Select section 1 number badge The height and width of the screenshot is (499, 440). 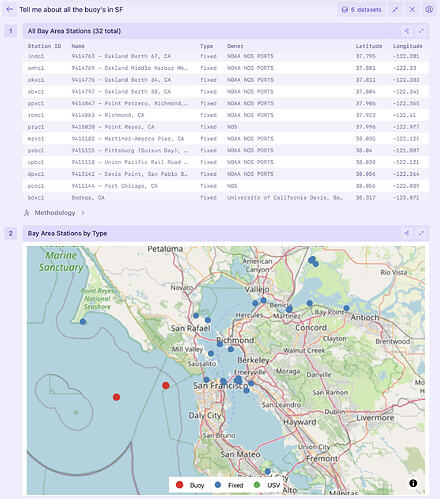point(11,31)
